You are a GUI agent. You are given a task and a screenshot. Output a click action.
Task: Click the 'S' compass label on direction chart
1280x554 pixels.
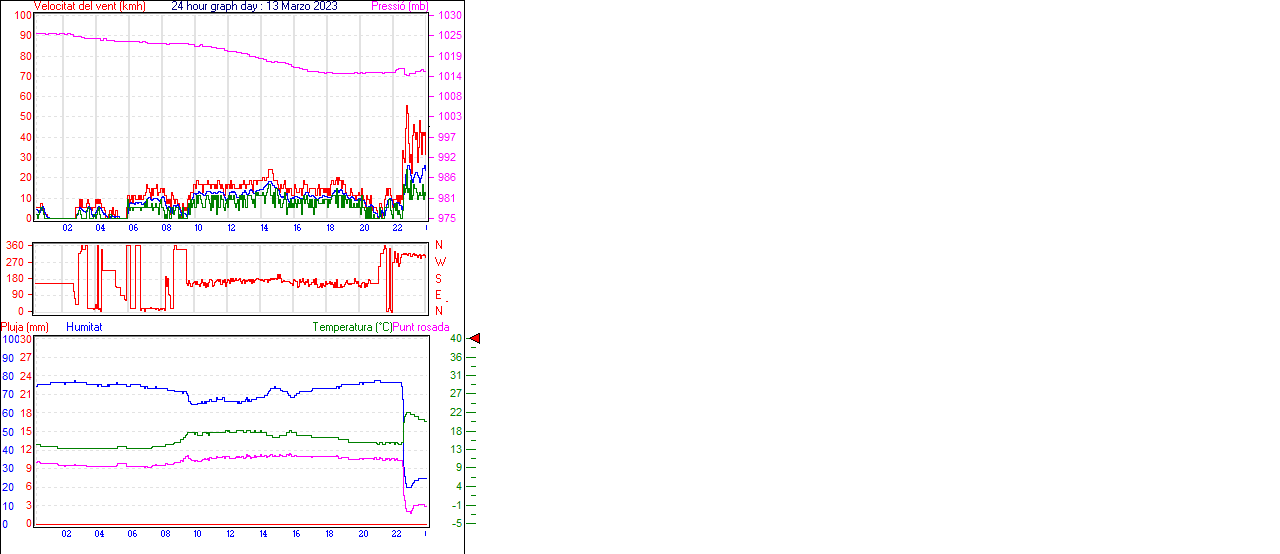tap(439, 278)
